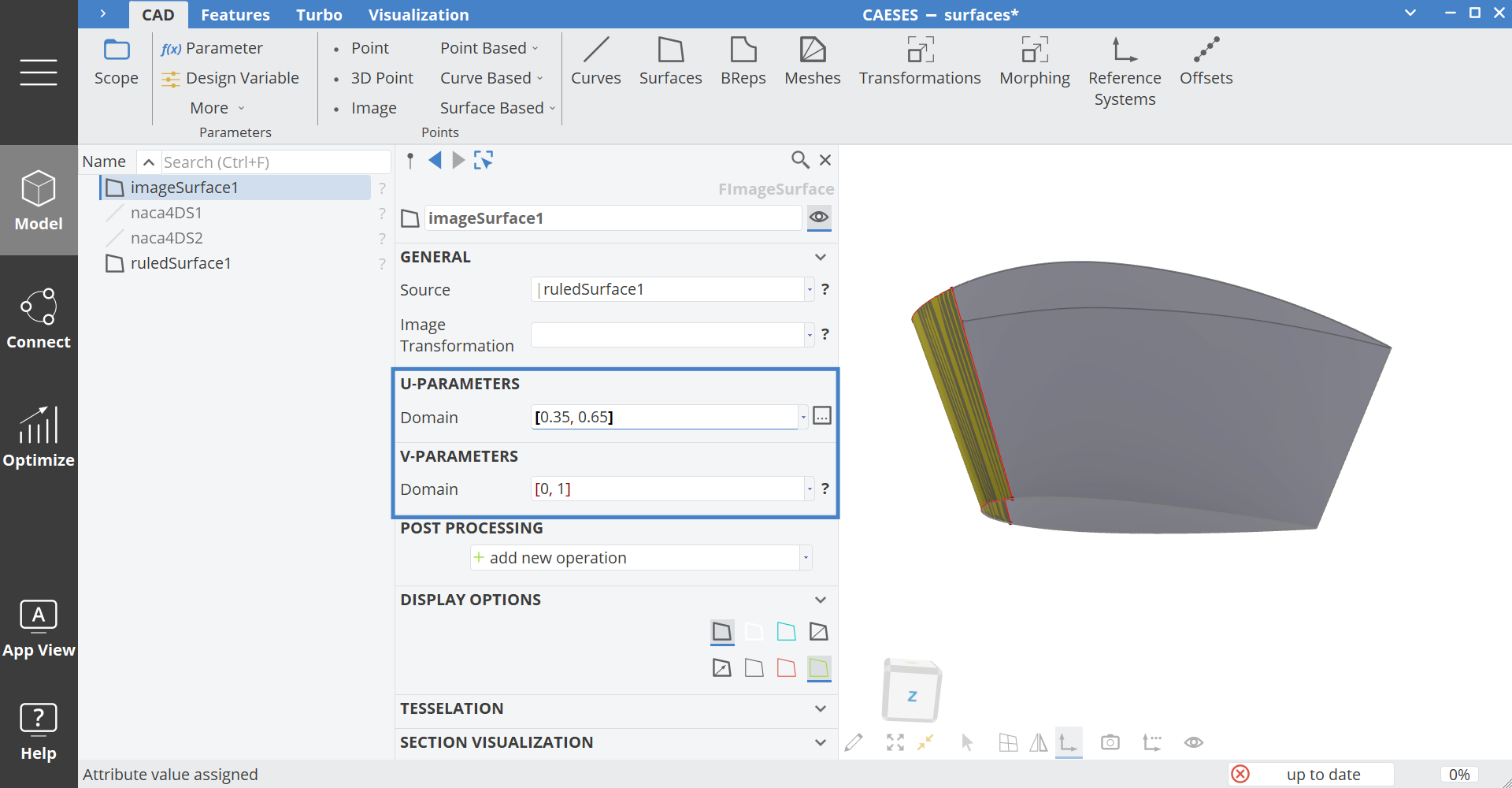The height and width of the screenshot is (788, 1512).
Task: Activate the mirror view icon below the viewport
Action: click(x=1039, y=742)
